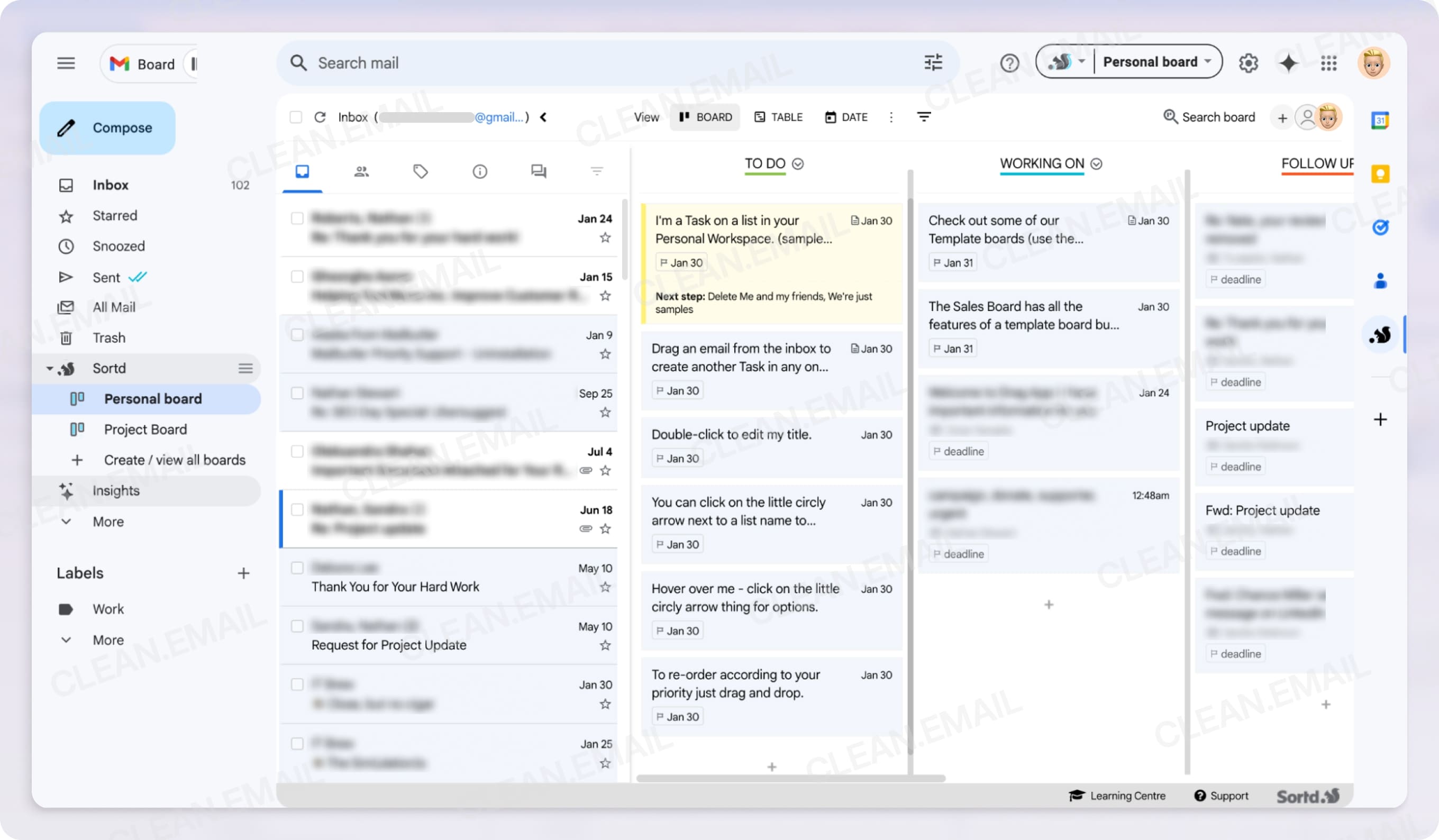This screenshot has height=840, width=1439.
Task: Open Google Calendar in the right side panel
Action: point(1381,120)
